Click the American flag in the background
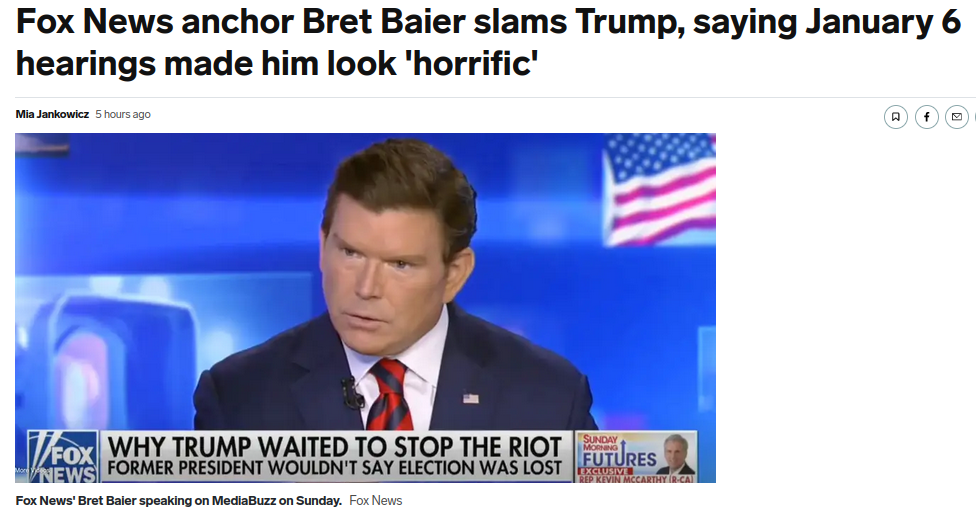Screen dimensions: 976x518 click(660, 189)
